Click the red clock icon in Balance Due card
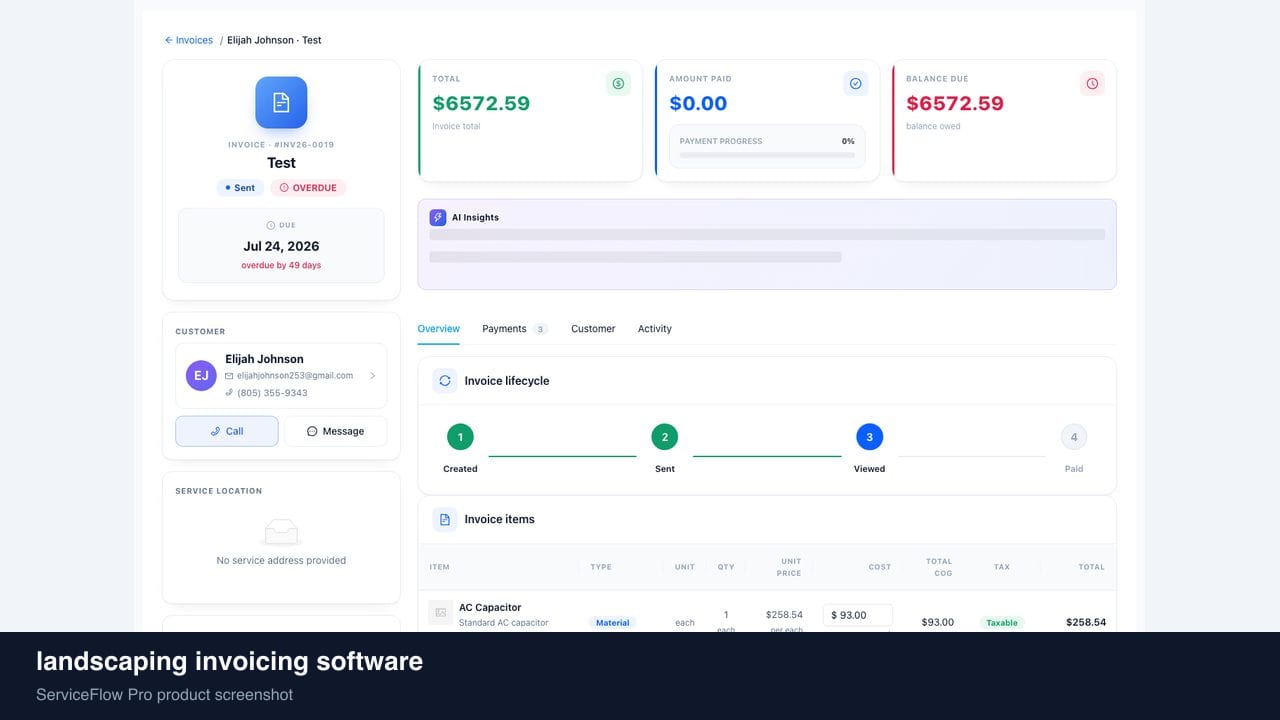The image size is (1280, 720). pos(1092,84)
